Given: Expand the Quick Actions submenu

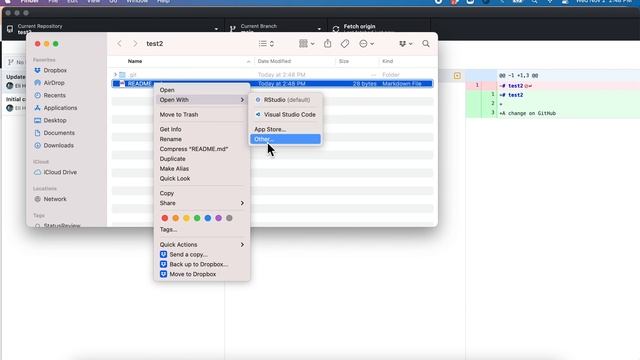Looking at the screenshot, I should (x=202, y=244).
